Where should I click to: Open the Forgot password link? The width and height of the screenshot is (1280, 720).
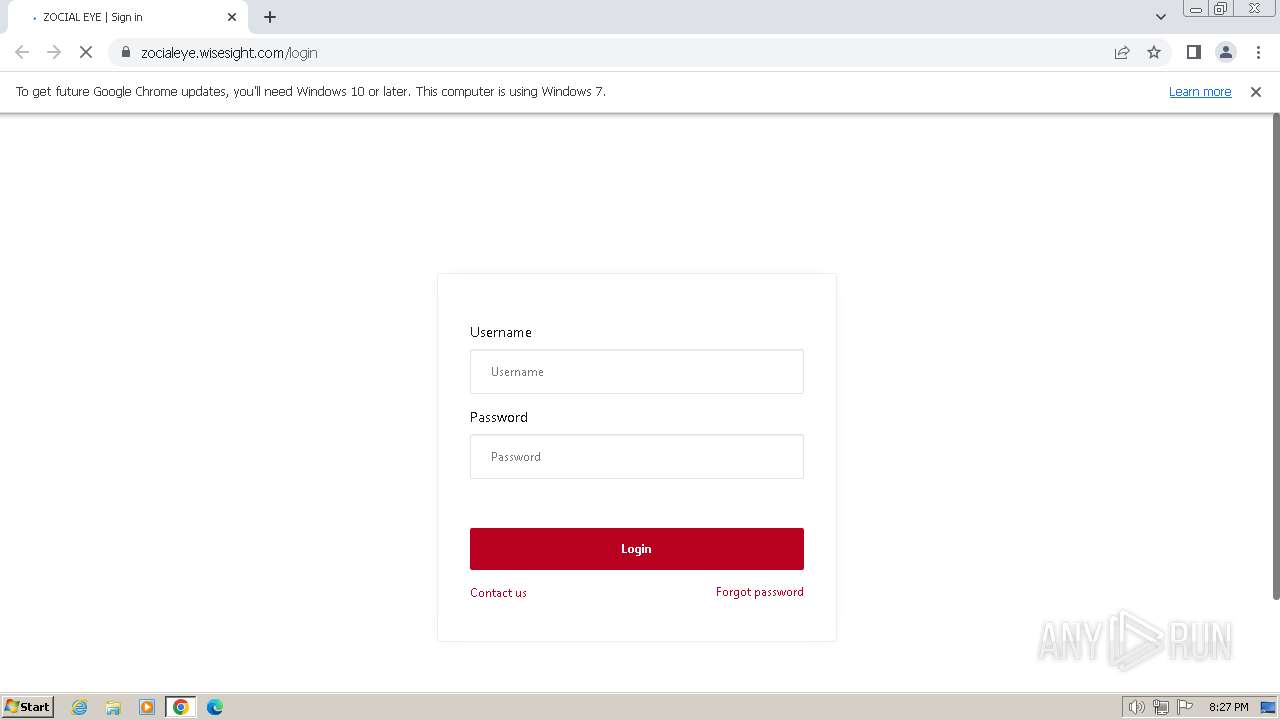click(760, 592)
